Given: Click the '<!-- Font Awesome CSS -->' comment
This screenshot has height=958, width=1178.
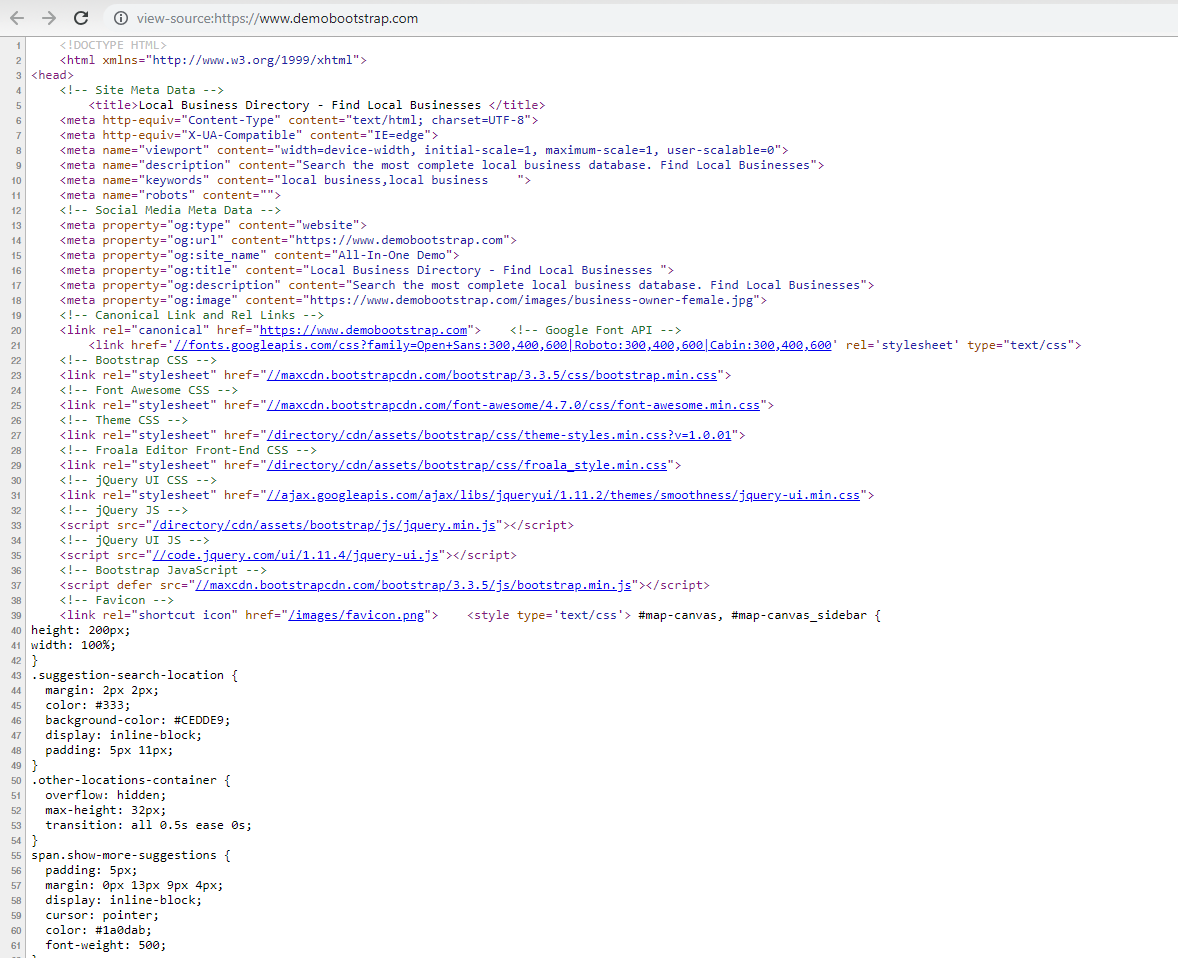Looking at the screenshot, I should [x=149, y=390].
